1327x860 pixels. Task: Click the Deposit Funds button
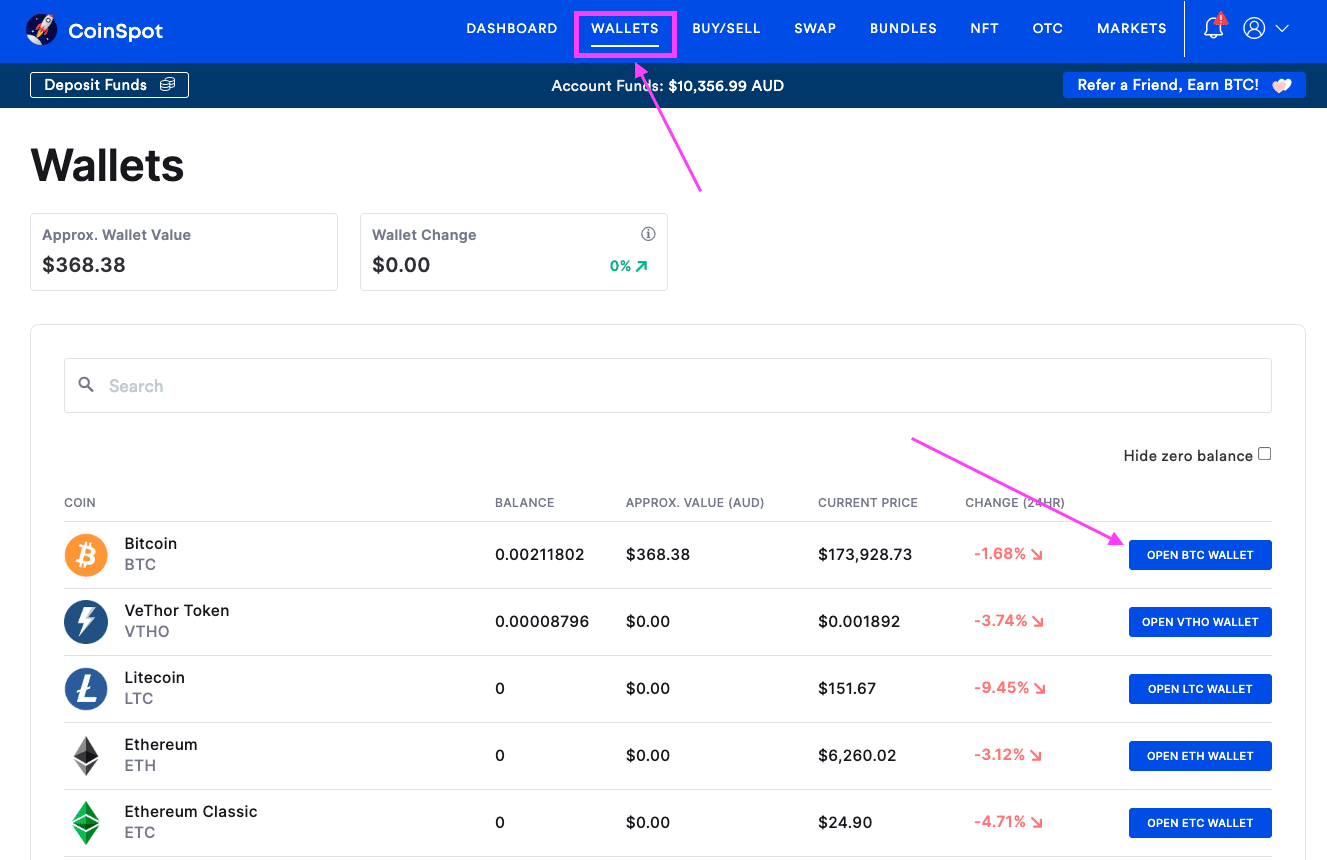tap(110, 85)
